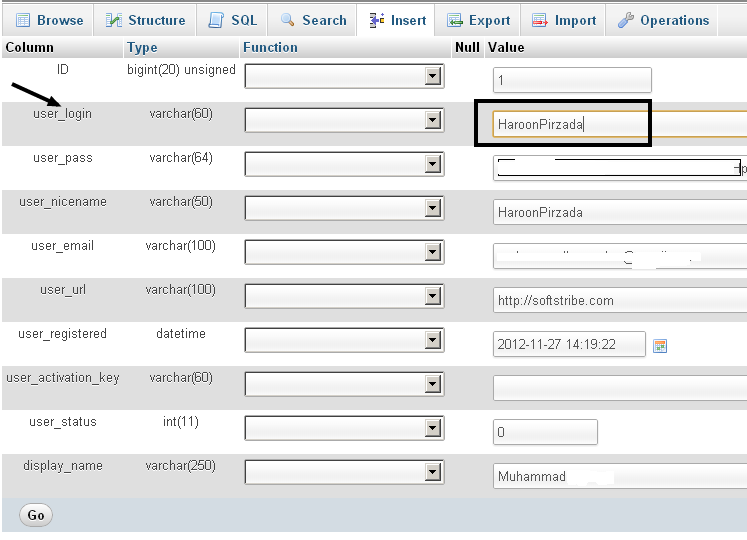
Task: Click the datetime type text
Action: [x=181, y=334]
